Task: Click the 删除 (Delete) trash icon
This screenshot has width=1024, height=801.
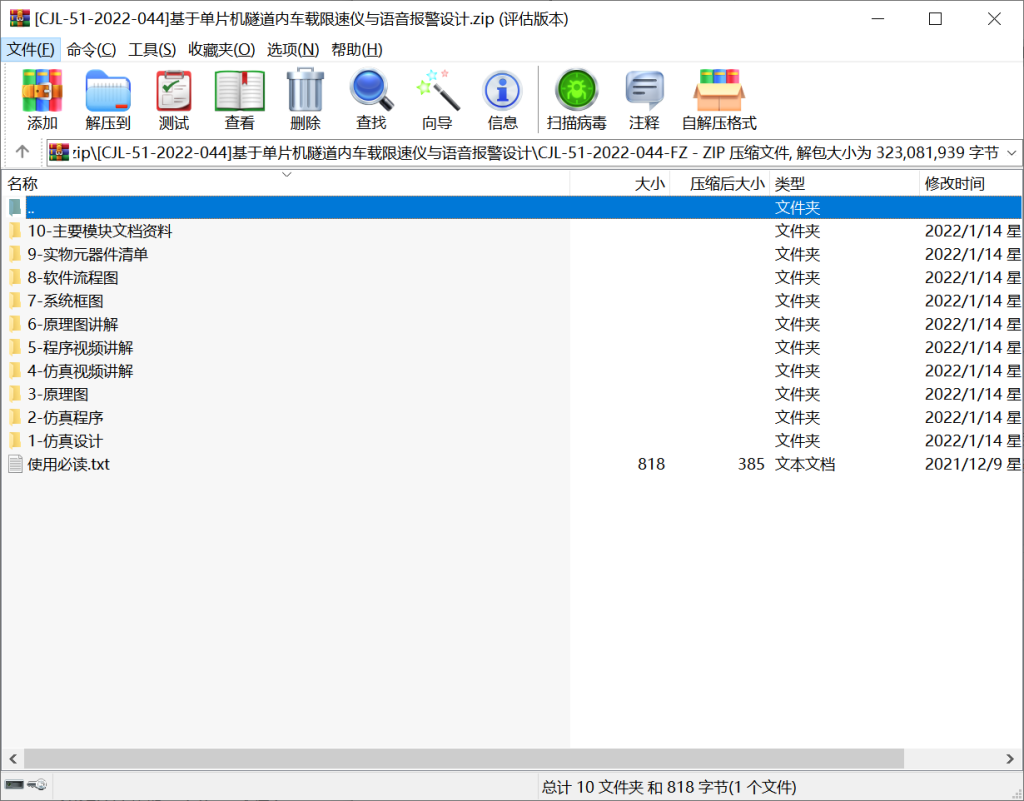Action: [305, 100]
